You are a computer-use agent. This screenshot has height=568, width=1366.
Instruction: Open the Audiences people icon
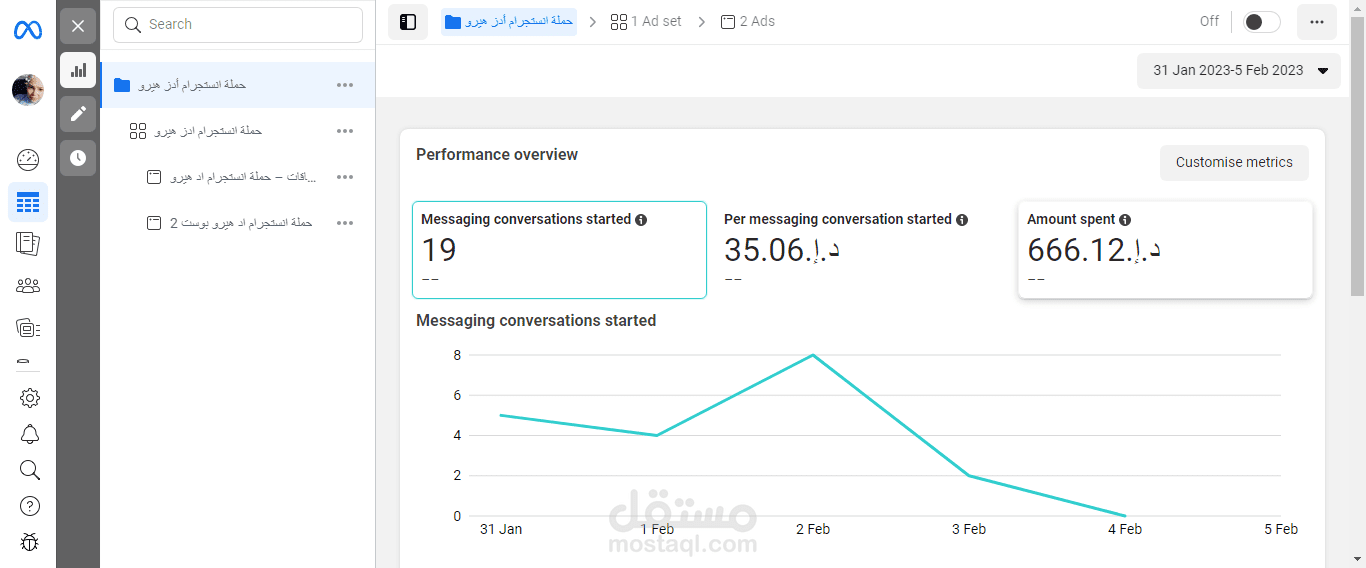28,286
